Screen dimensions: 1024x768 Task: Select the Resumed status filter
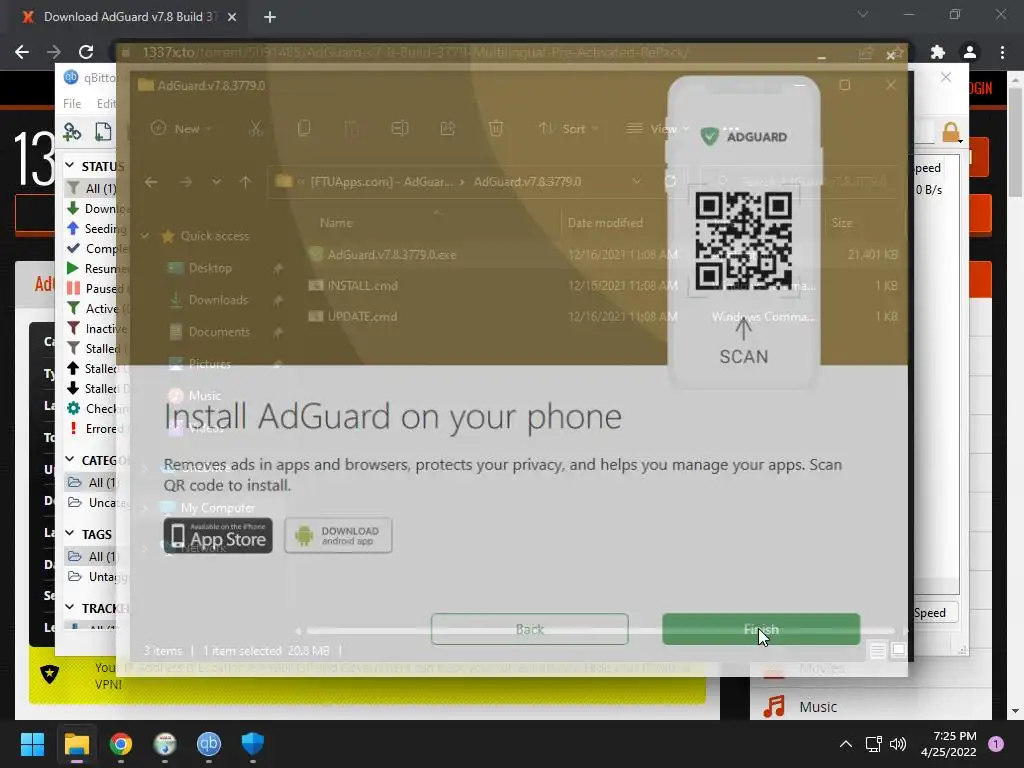[97, 268]
